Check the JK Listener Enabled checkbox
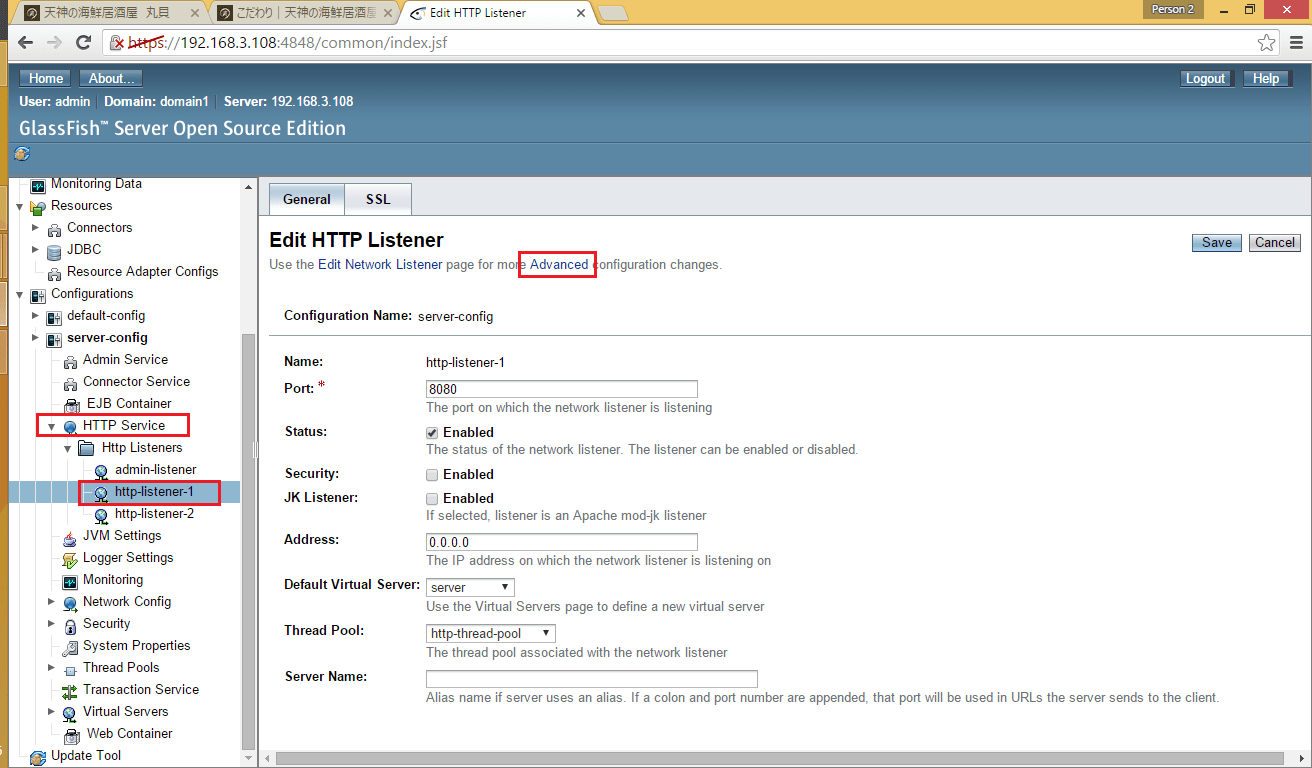 click(432, 499)
